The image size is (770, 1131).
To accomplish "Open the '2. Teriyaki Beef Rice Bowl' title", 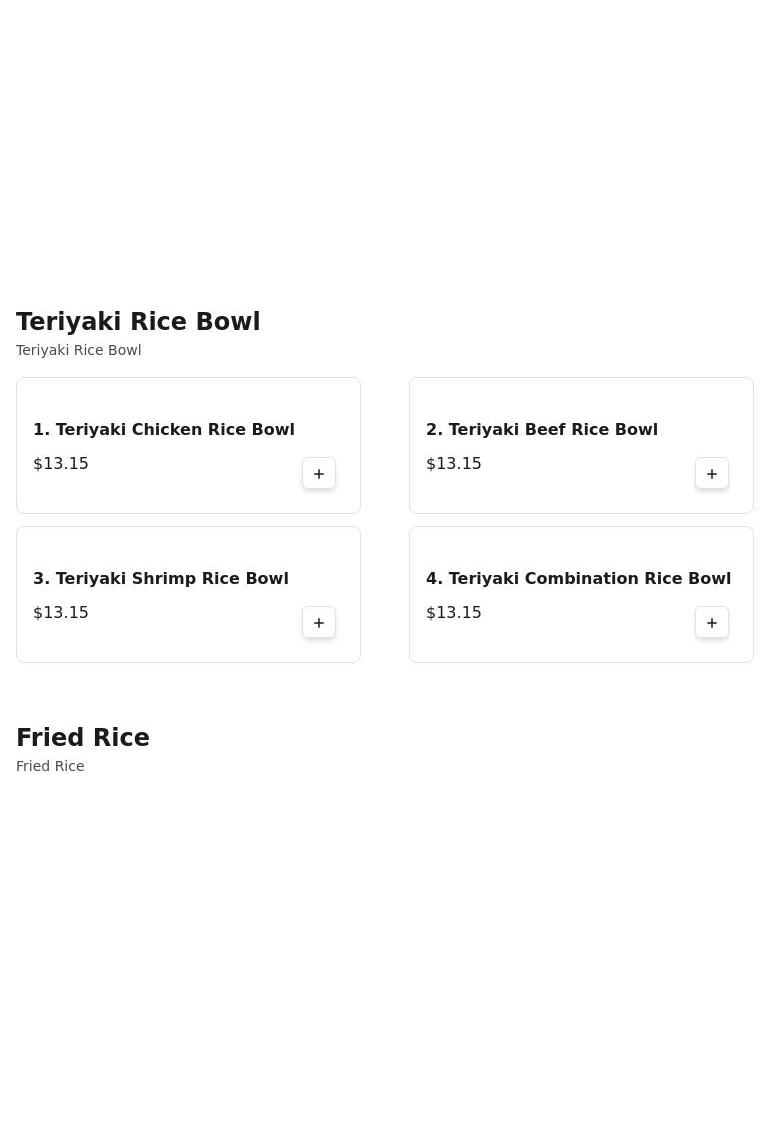I will (x=541, y=429).
